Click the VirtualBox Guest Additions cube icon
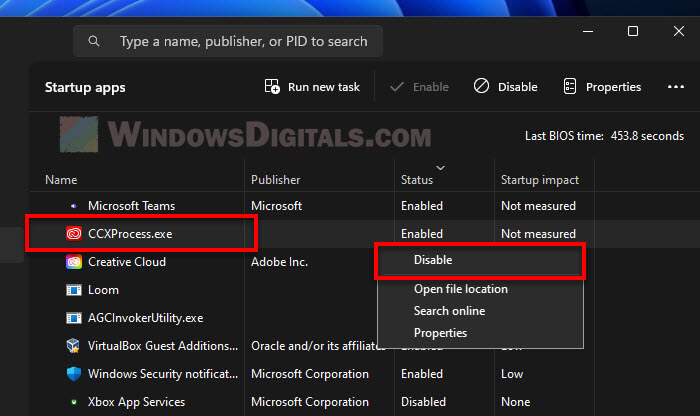 coord(73,345)
